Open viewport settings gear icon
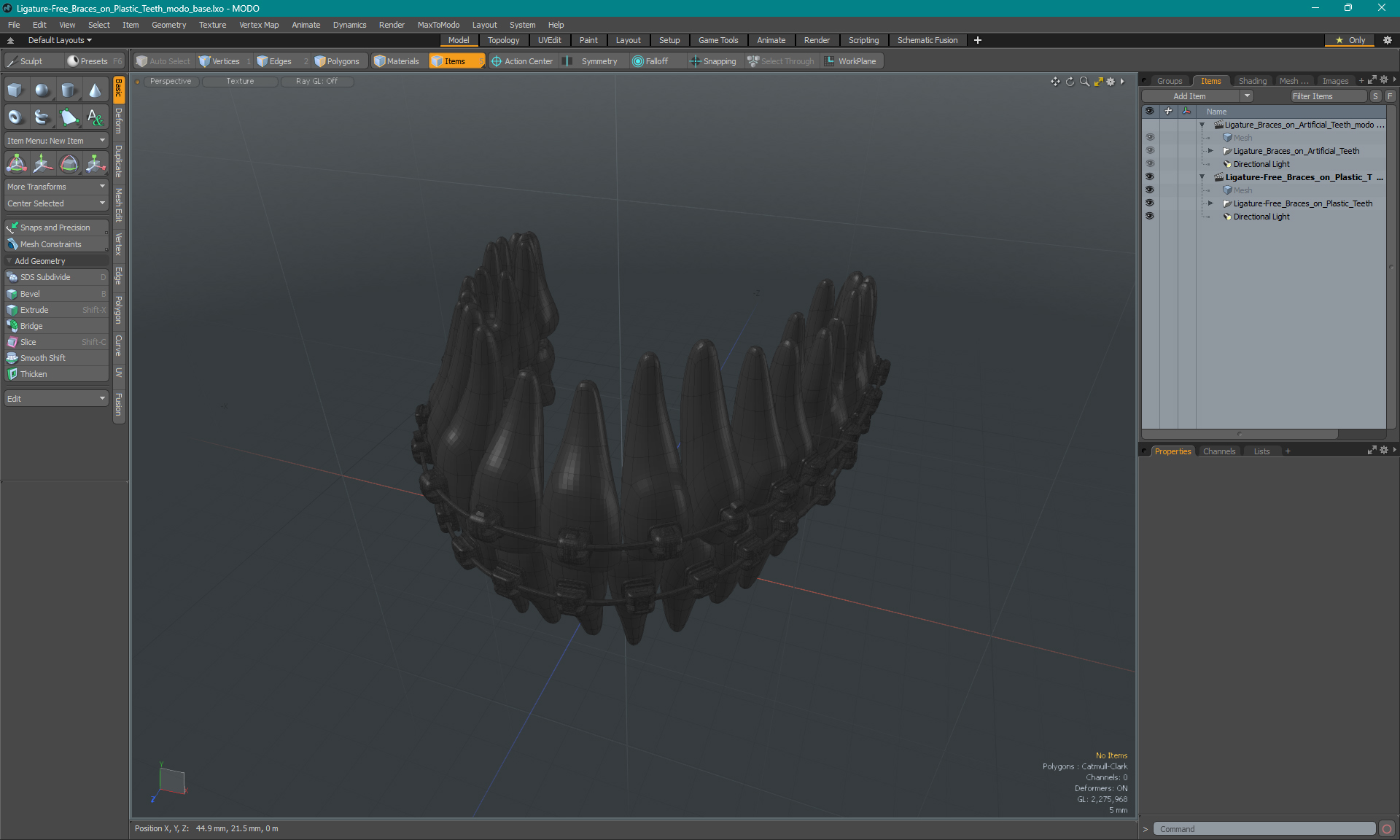 point(1111,82)
